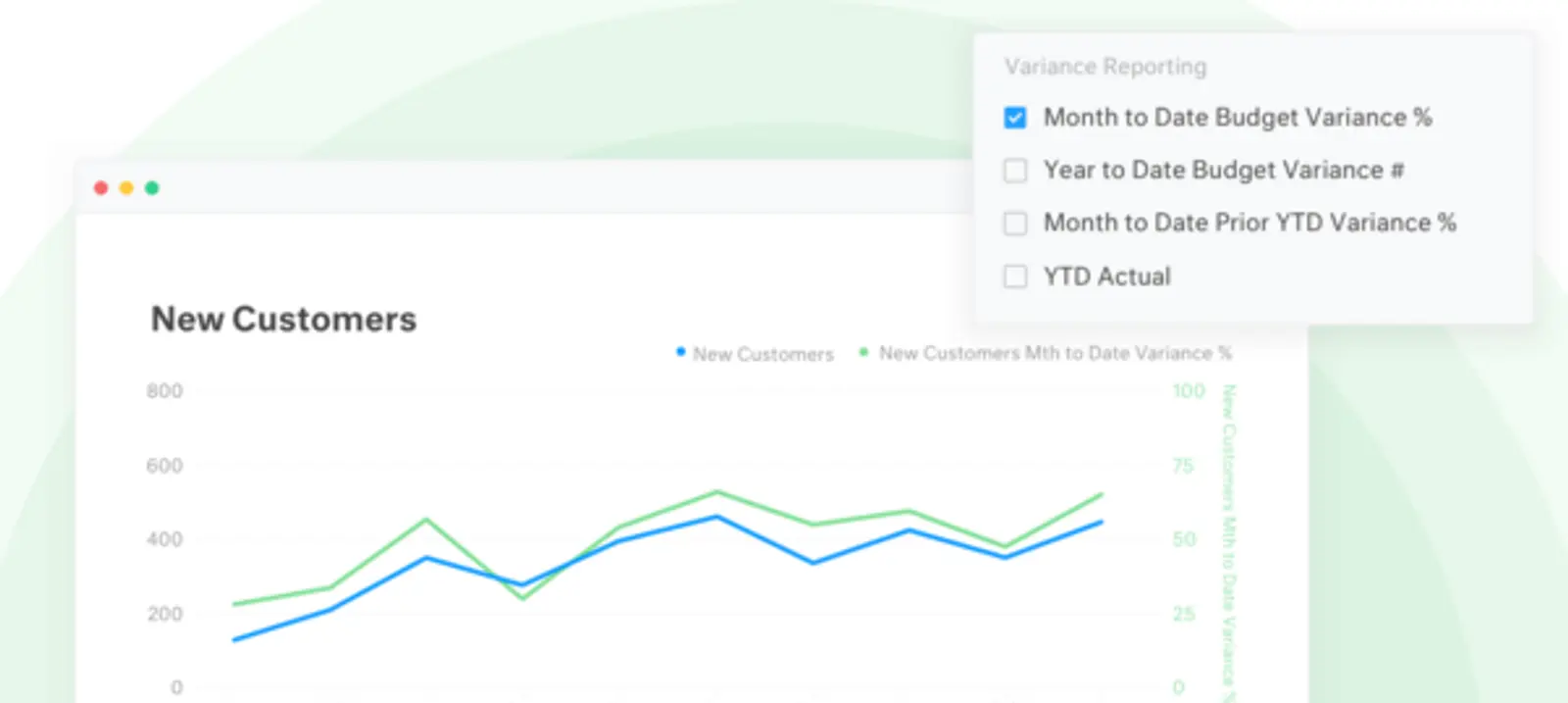1568x703 pixels.
Task: Click the YTD Actual label text
Action: (1107, 276)
